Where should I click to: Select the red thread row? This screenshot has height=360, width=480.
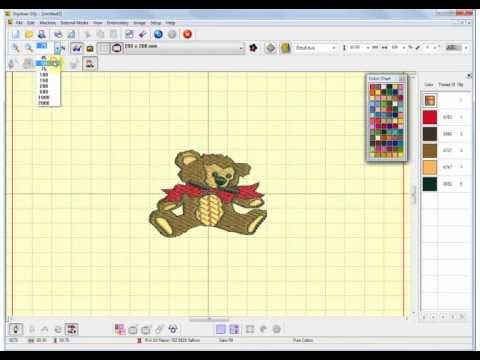pos(445,117)
